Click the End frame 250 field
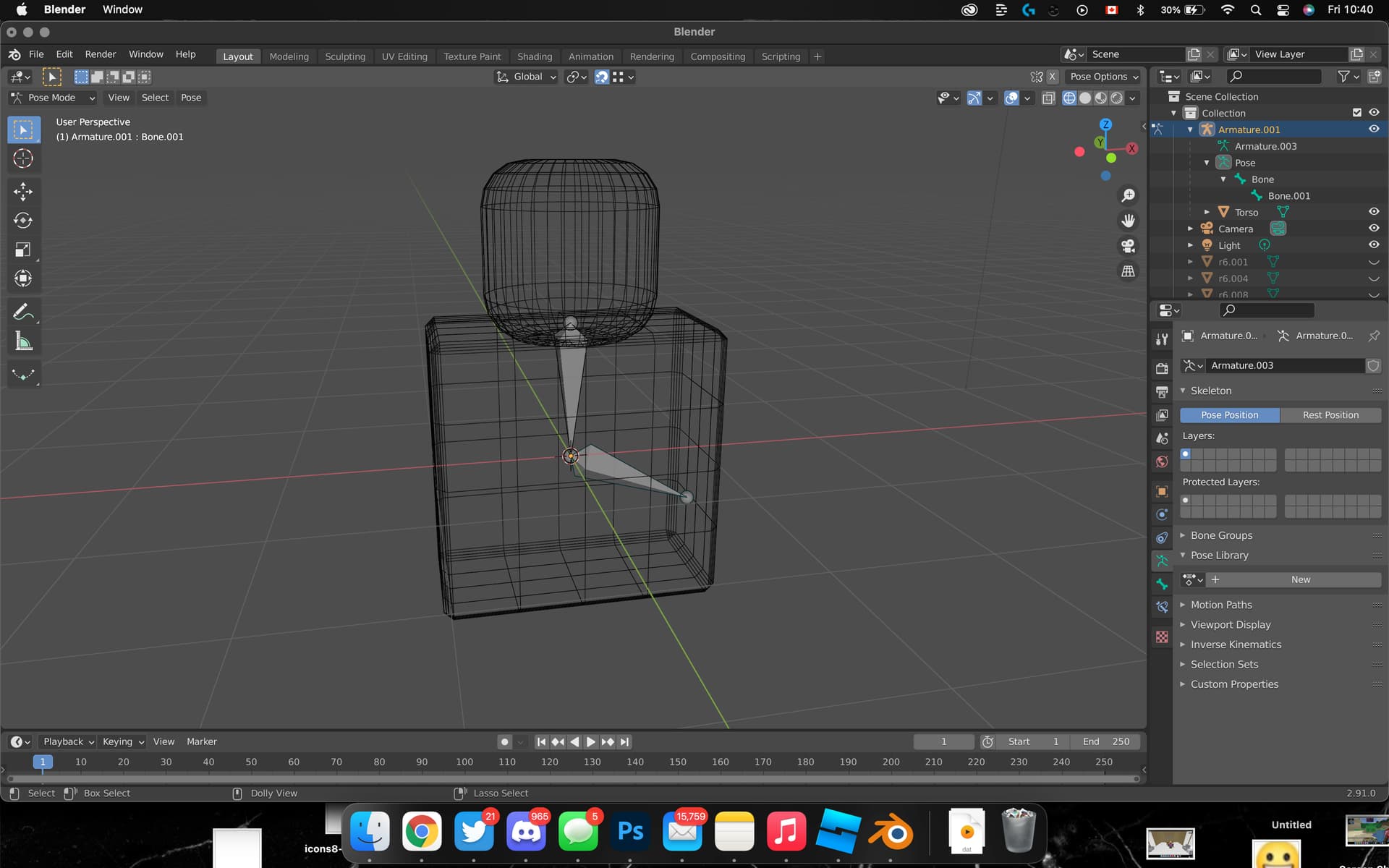The width and height of the screenshot is (1389, 868). pyautogui.click(x=1107, y=741)
